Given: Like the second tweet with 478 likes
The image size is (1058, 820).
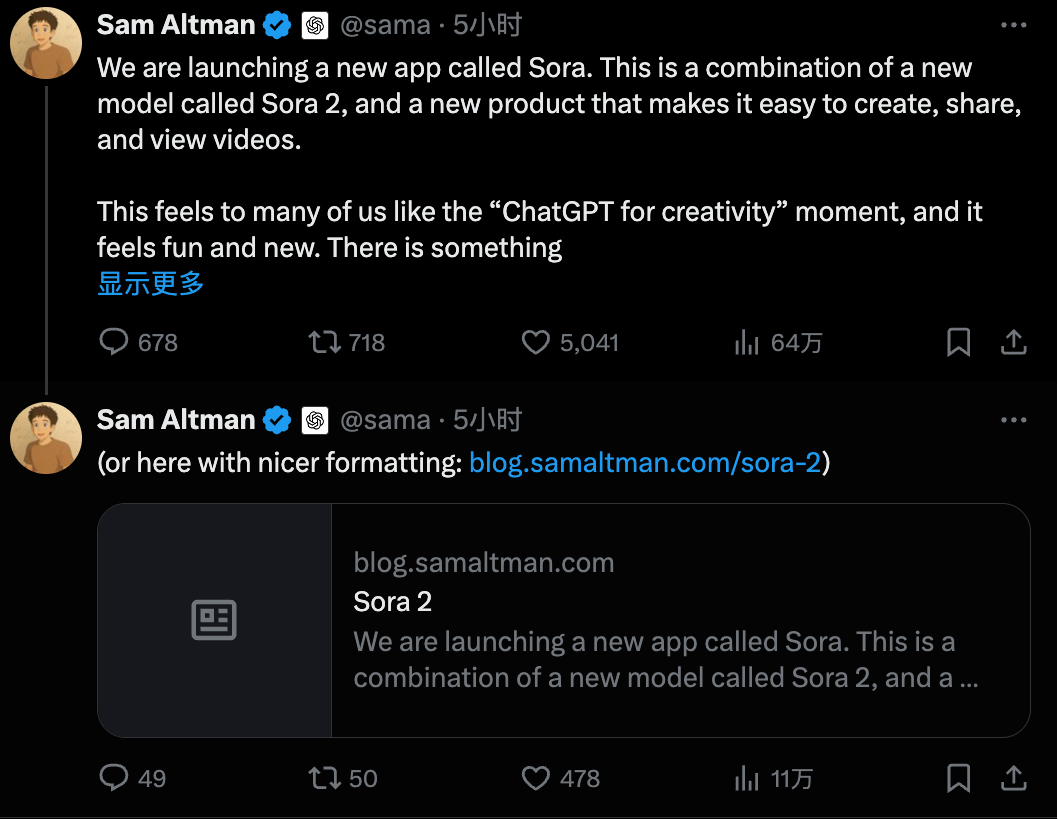Looking at the screenshot, I should coord(537,778).
